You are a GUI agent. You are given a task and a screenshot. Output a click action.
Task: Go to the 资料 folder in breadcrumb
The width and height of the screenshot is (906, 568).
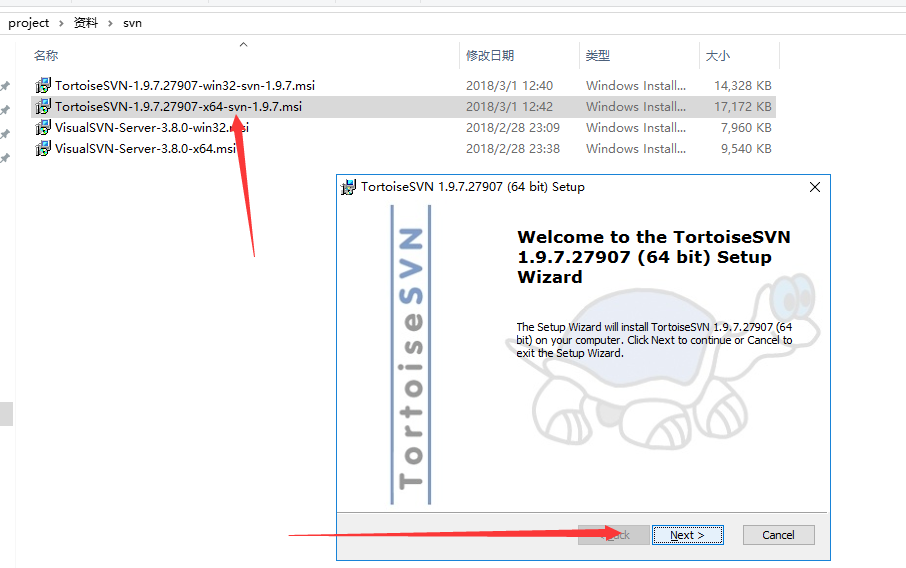(x=86, y=23)
